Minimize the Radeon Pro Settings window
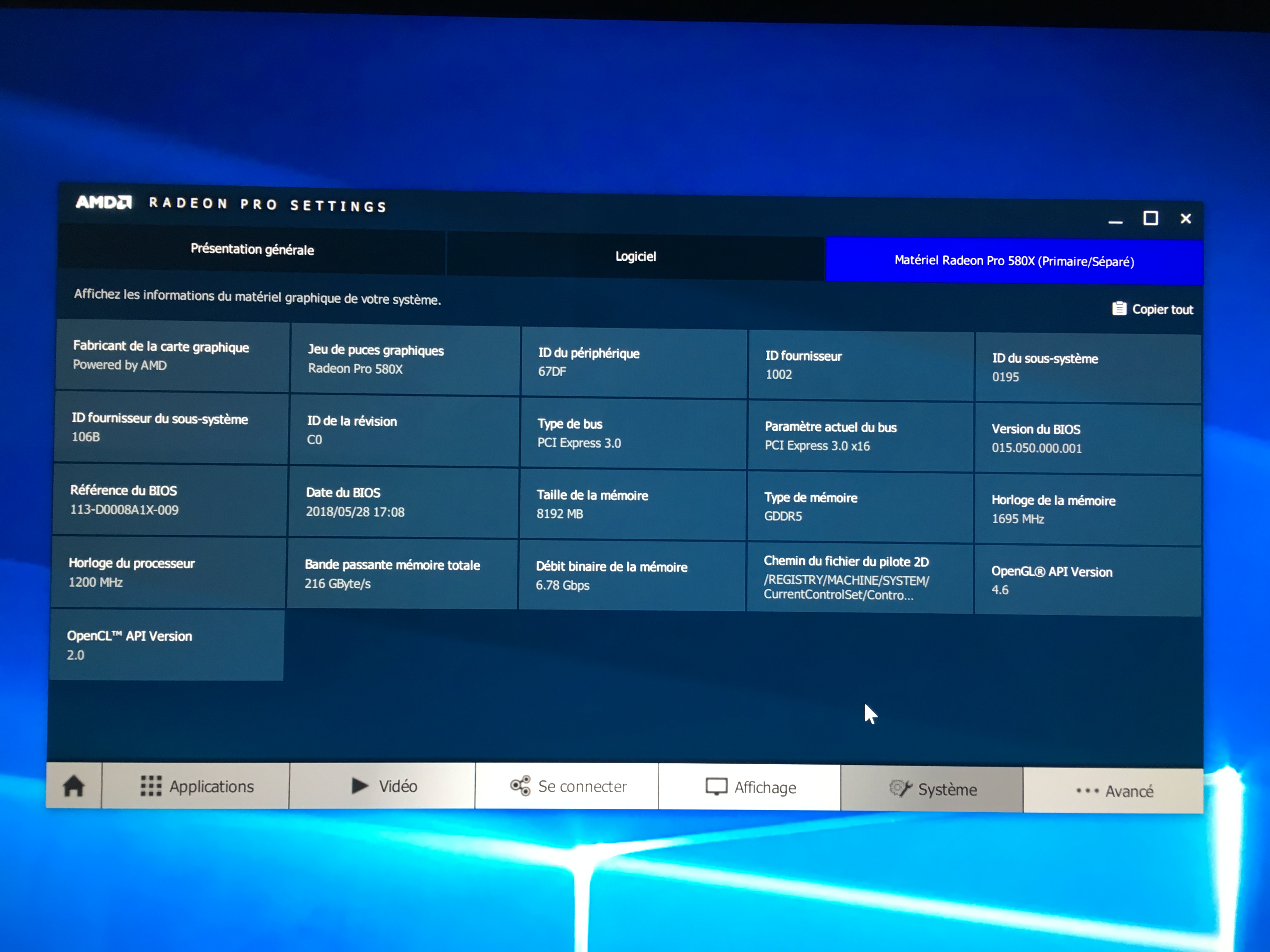Image resolution: width=1270 pixels, height=952 pixels. (1115, 220)
